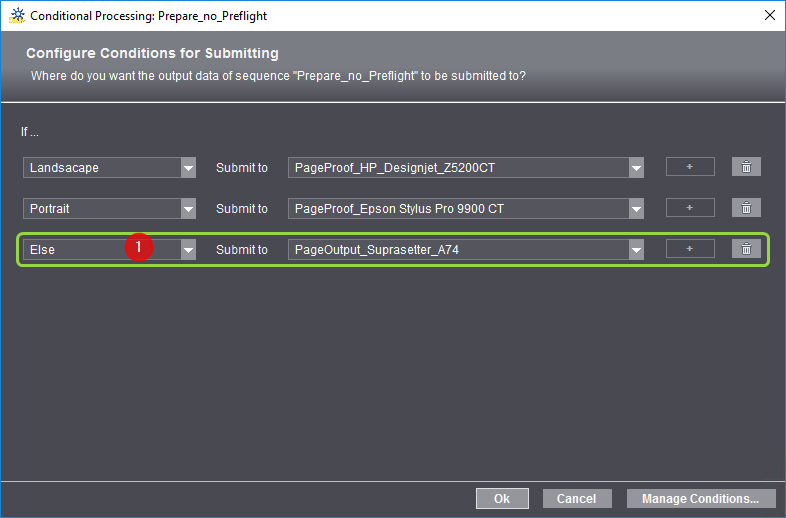Delete the Portrait condition row with trash icon
This screenshot has width=786, height=518.
[x=746, y=208]
